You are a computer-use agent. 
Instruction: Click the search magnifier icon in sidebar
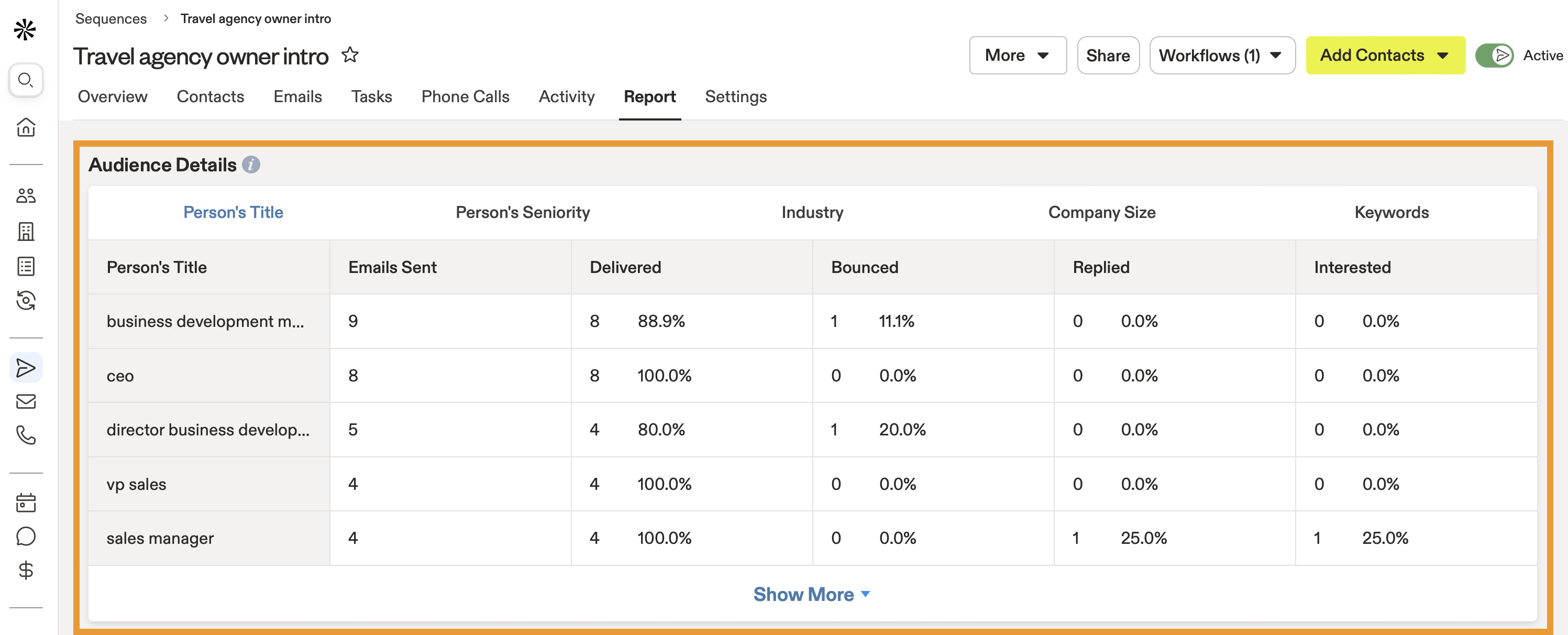26,80
